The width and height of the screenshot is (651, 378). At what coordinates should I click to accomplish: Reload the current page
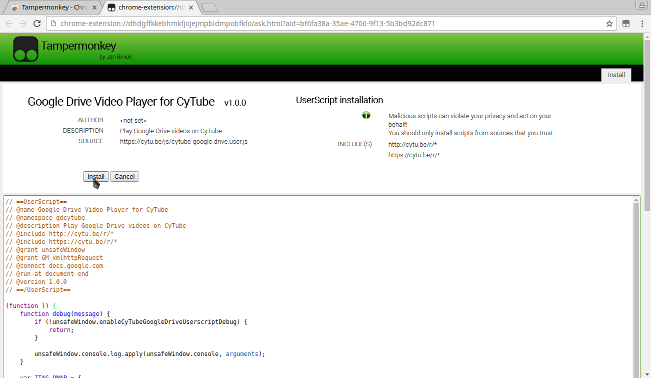tap(37, 24)
